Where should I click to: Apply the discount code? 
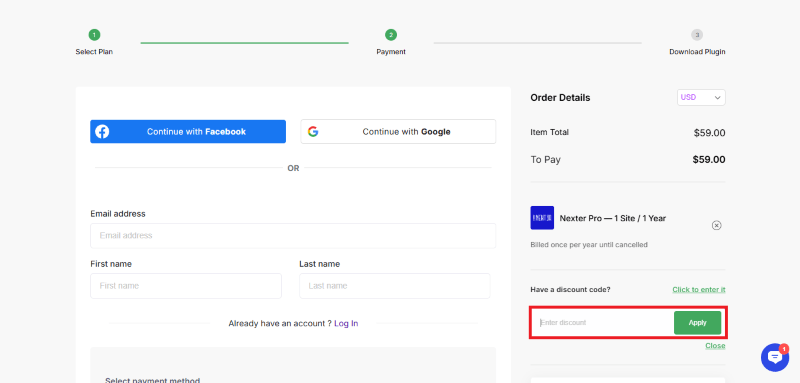697,323
